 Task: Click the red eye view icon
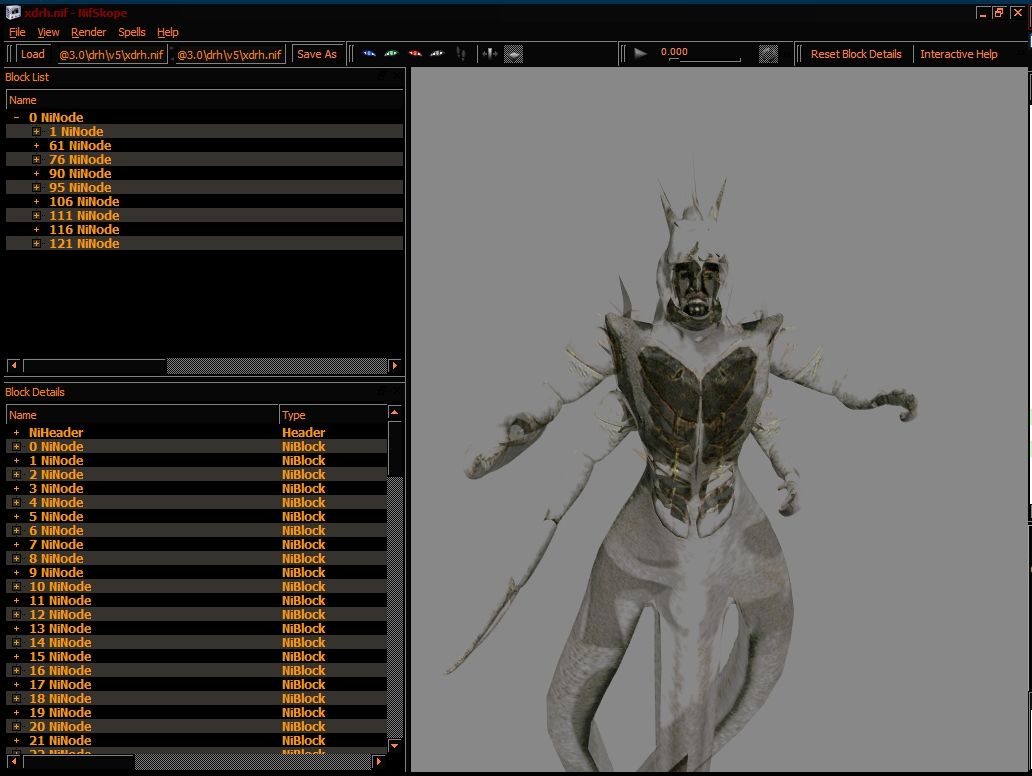[x=415, y=54]
